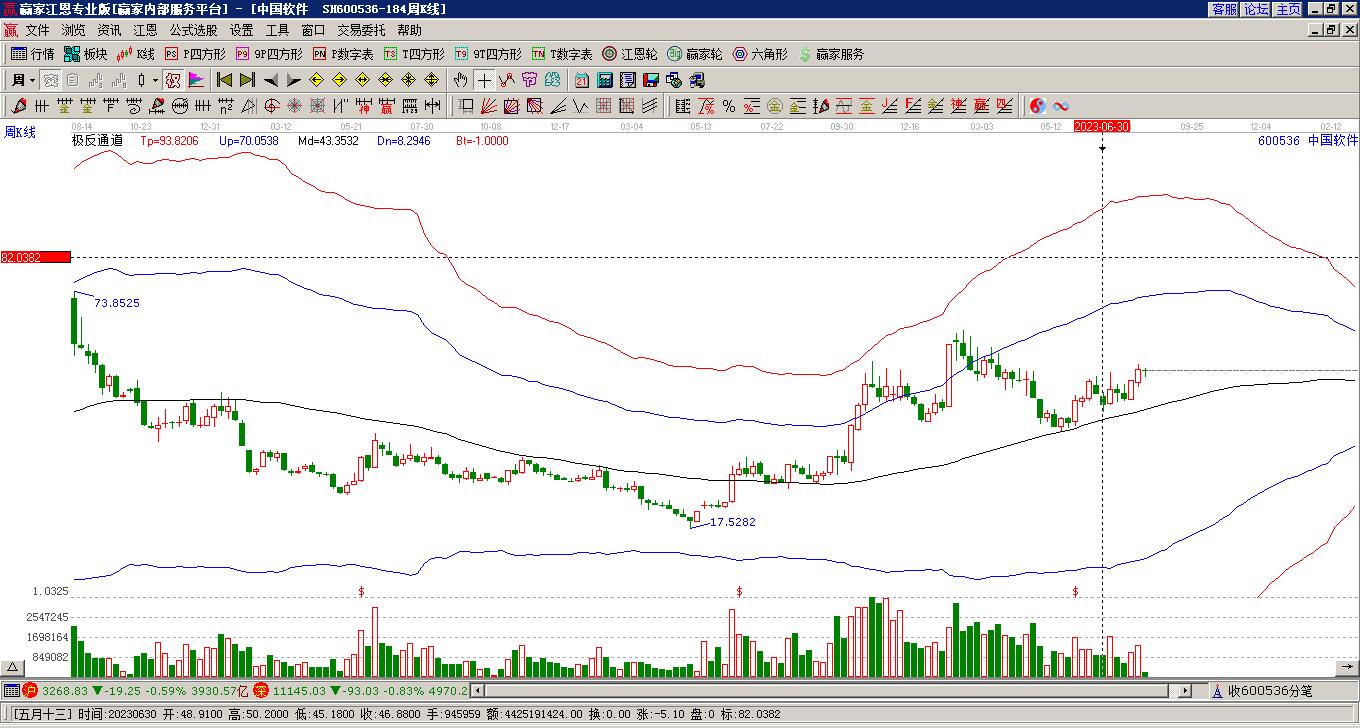Open the 公式选股 menu

point(193,31)
